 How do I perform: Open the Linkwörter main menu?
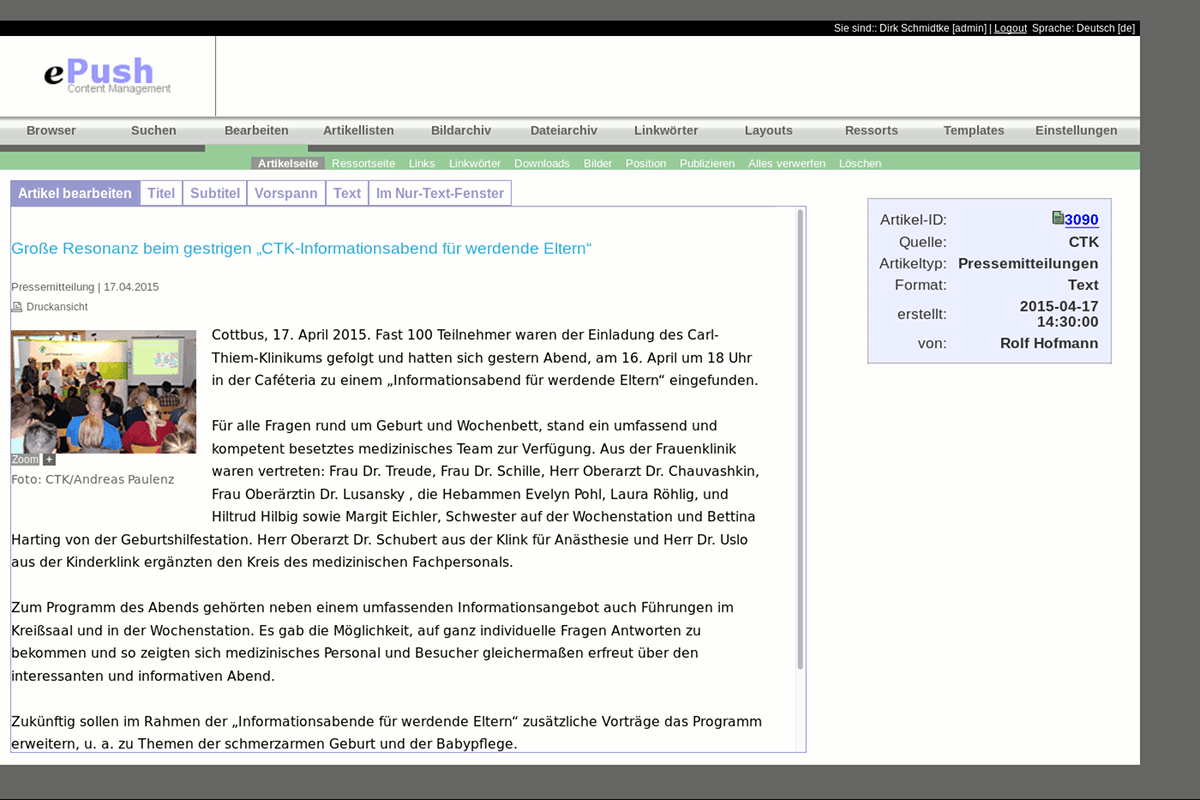click(x=666, y=131)
